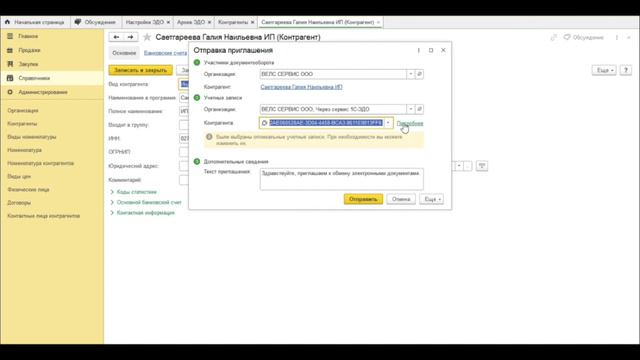Open the Главное section in the sidebar
Screen dimensions: 640x360
28,36
